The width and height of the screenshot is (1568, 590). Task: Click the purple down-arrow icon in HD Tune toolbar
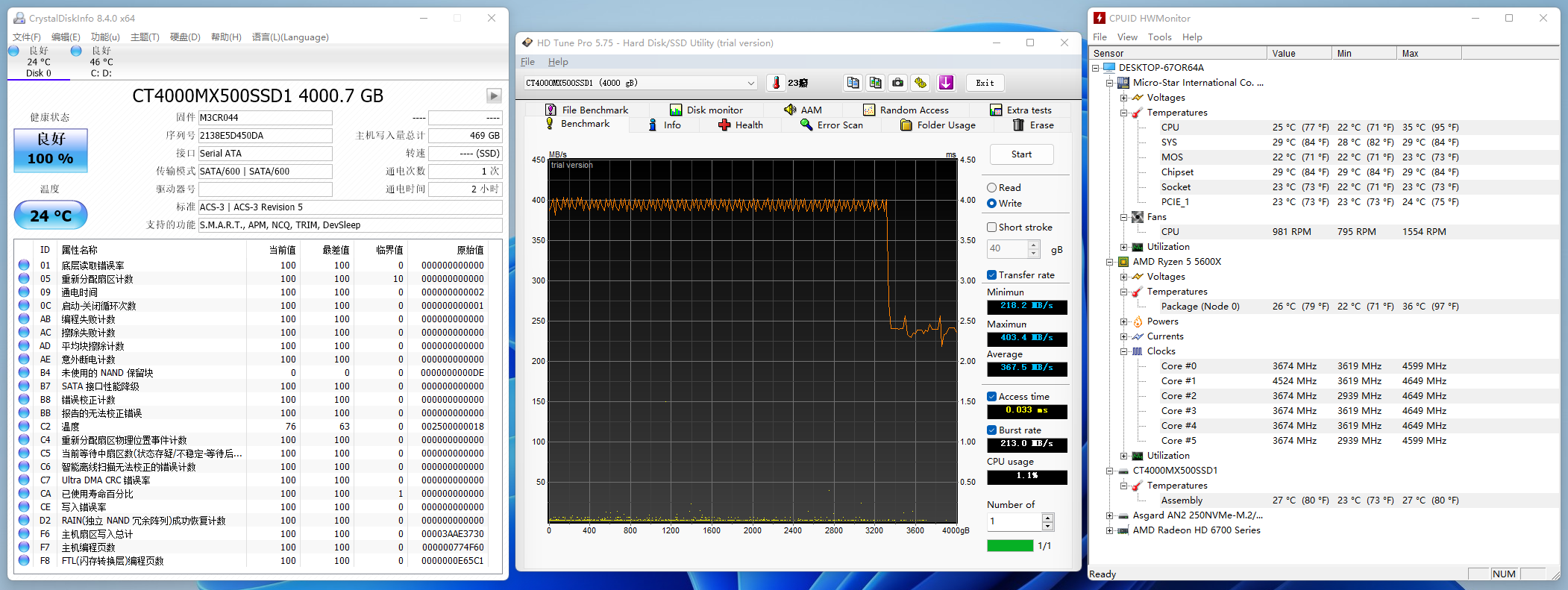(946, 83)
